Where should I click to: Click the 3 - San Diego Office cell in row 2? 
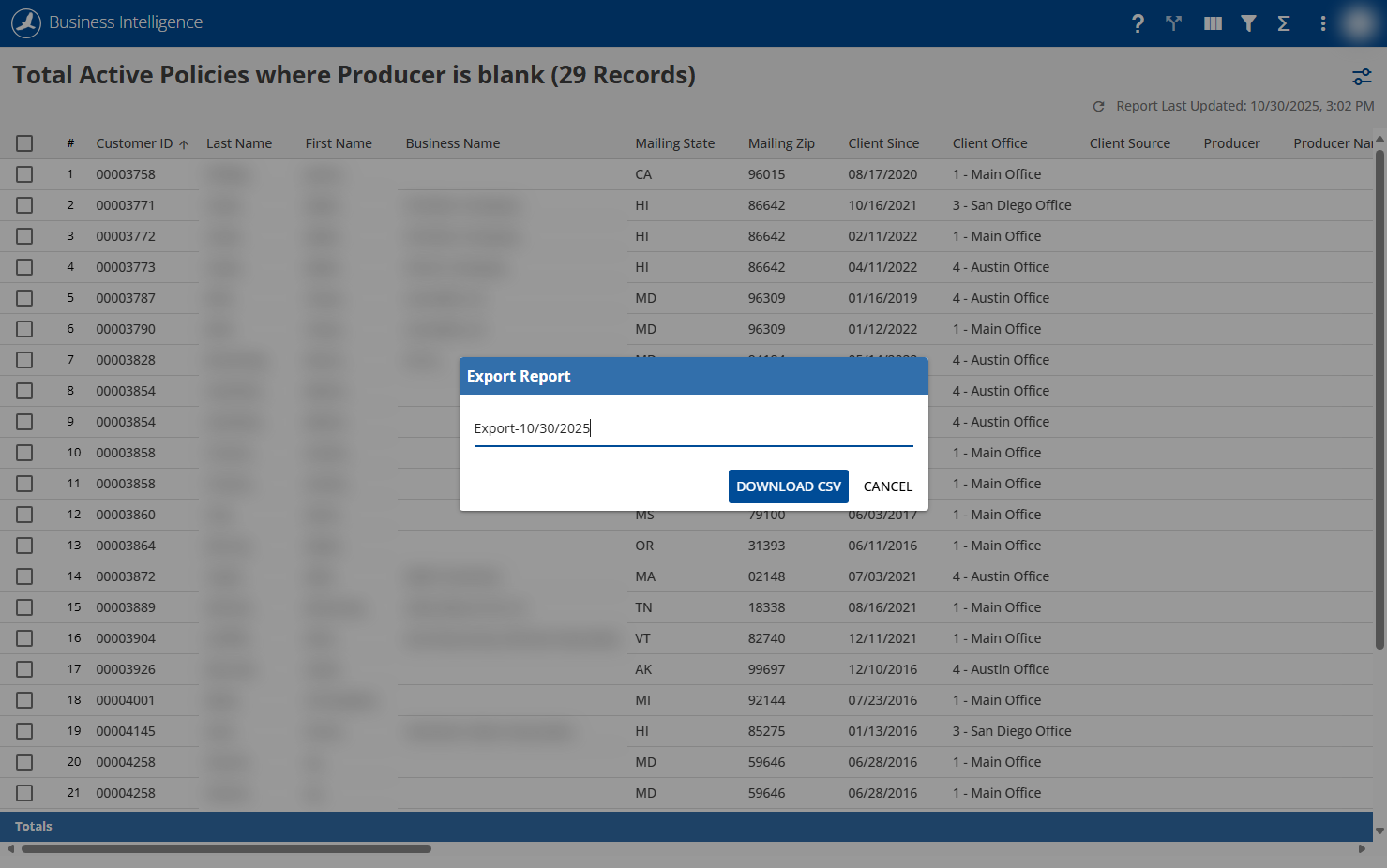(1012, 205)
